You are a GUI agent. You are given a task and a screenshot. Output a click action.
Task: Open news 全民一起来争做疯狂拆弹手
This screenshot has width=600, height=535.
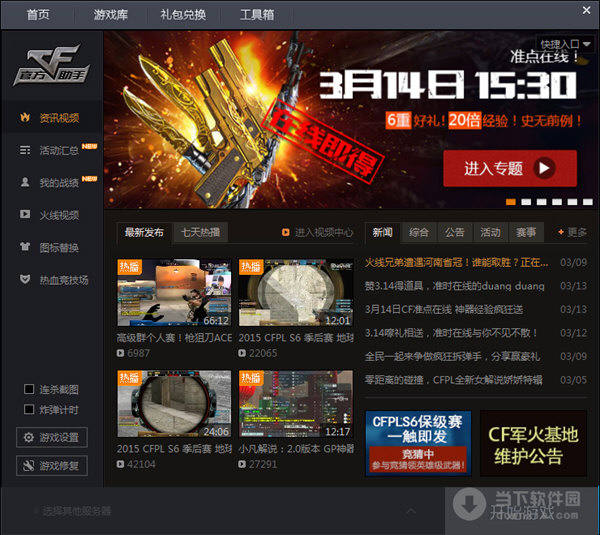coord(452,356)
